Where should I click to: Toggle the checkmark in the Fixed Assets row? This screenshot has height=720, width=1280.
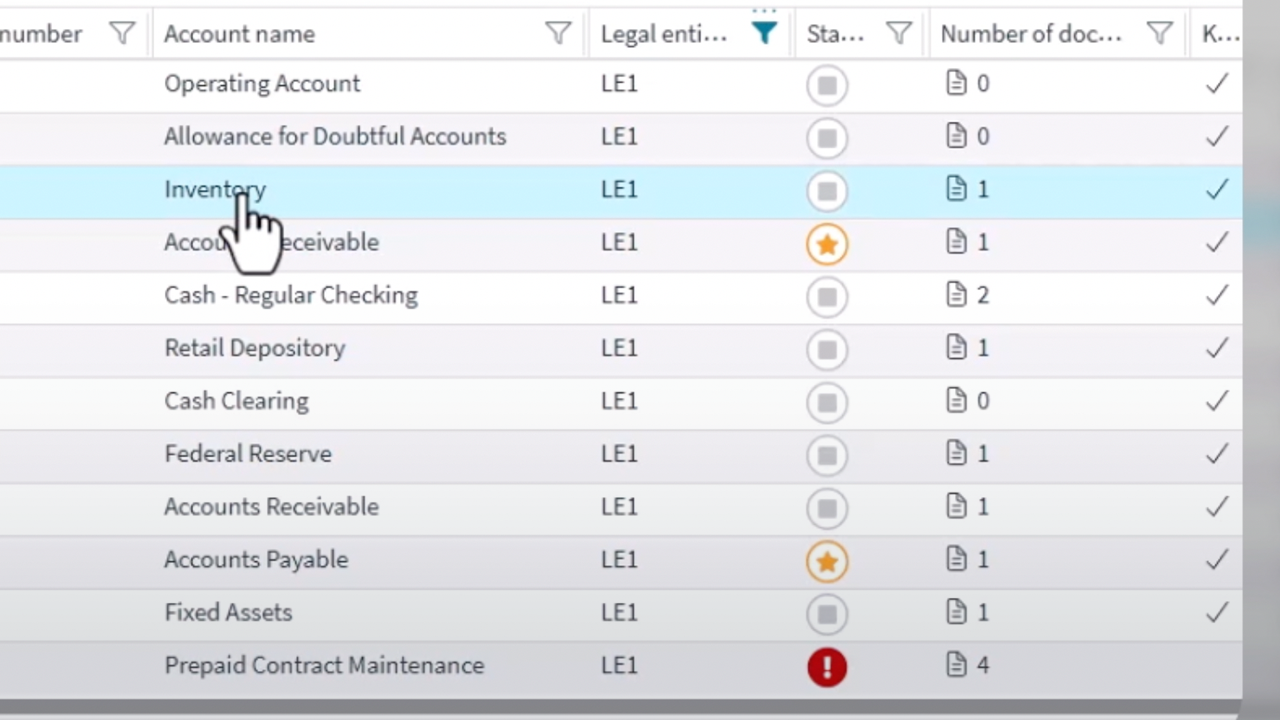coord(1217,613)
